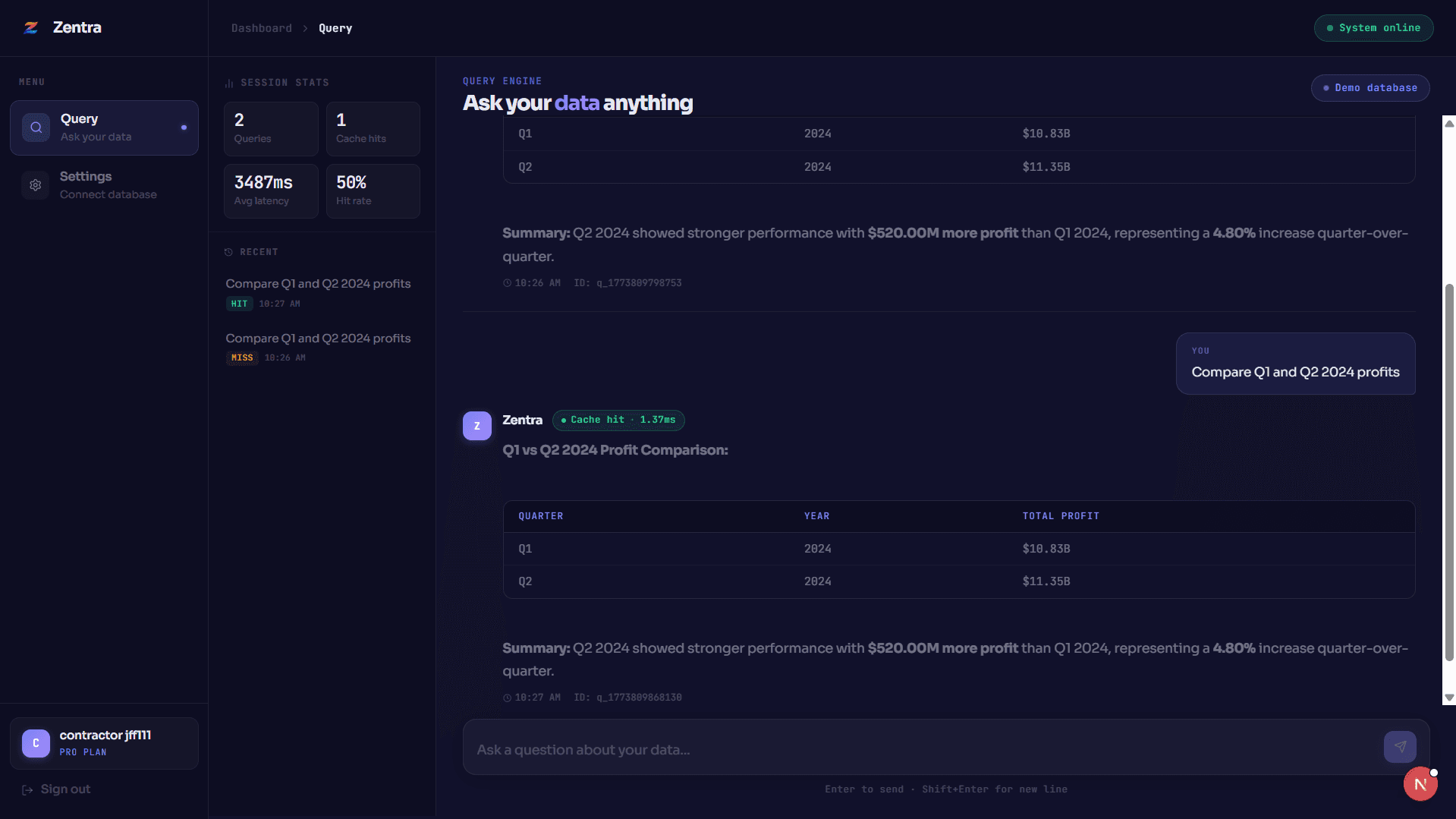Image resolution: width=1456 pixels, height=819 pixels.
Task: Click the Cache hits stat card
Action: (373, 129)
